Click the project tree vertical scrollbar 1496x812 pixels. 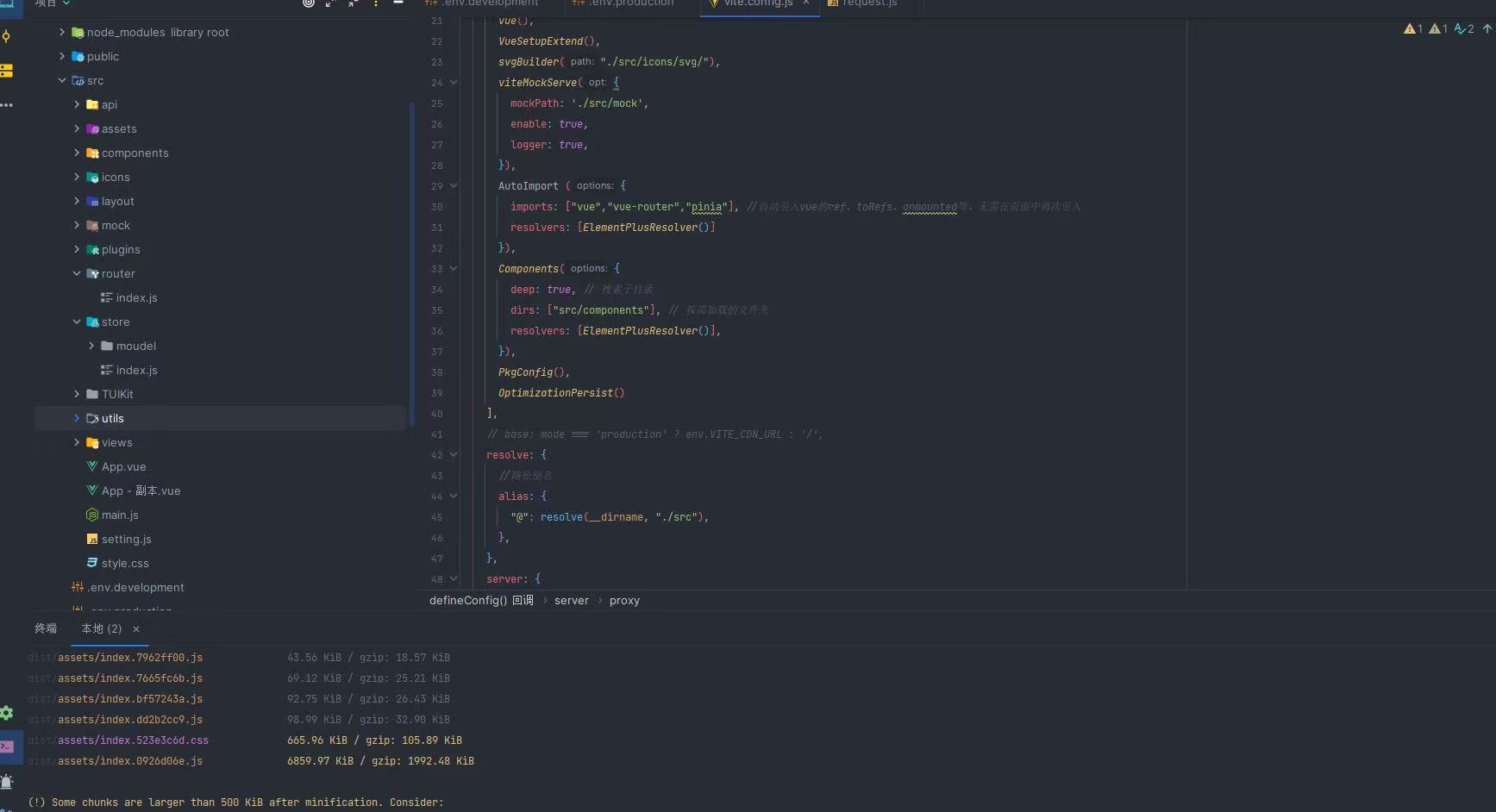coord(412,263)
